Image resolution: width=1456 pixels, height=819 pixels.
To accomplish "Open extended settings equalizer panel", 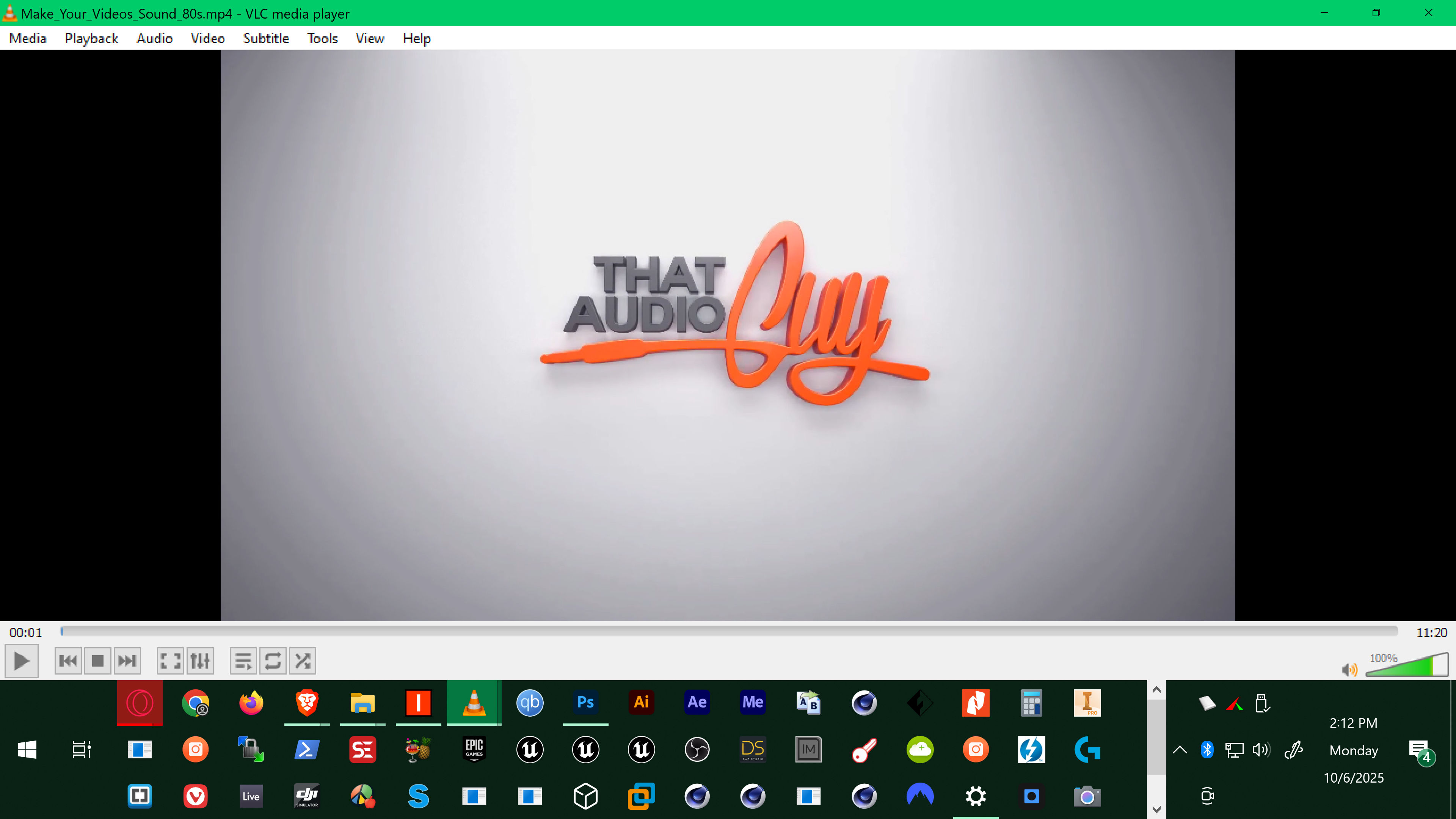I will point(200,661).
